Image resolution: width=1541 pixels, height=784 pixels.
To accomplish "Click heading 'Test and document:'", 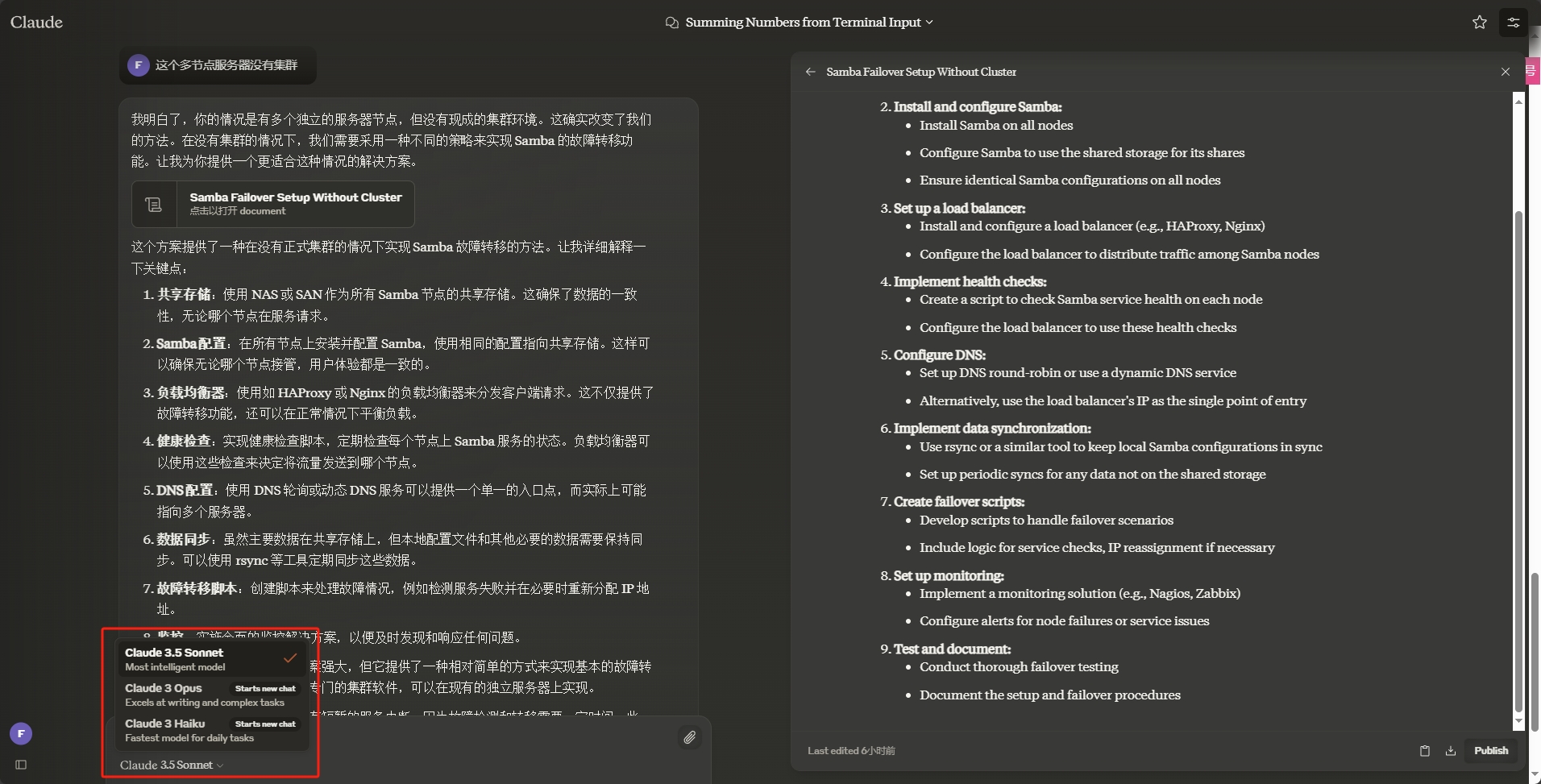I will (951, 649).
